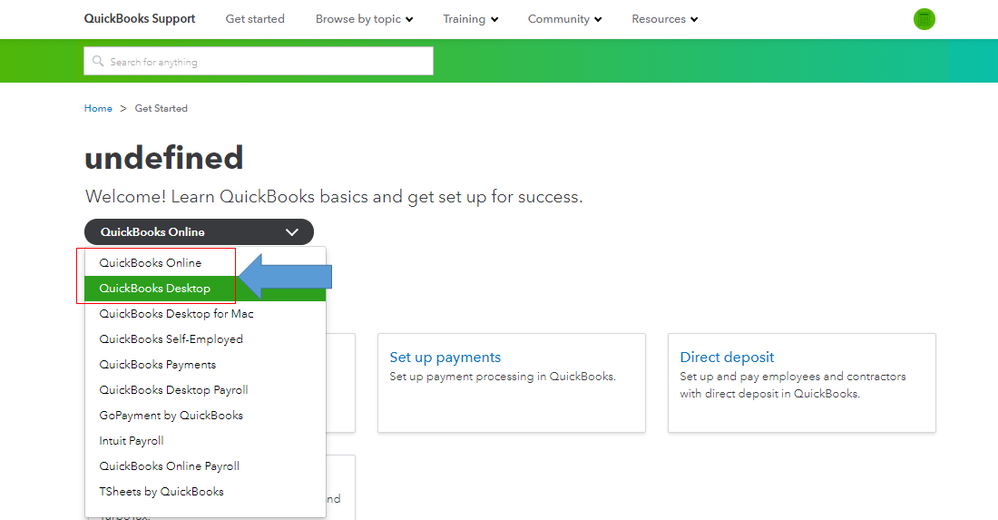Viewport: 998px width, 520px height.
Task: Choose QuickBooks Desktop Payroll option
Action: (x=205, y=390)
